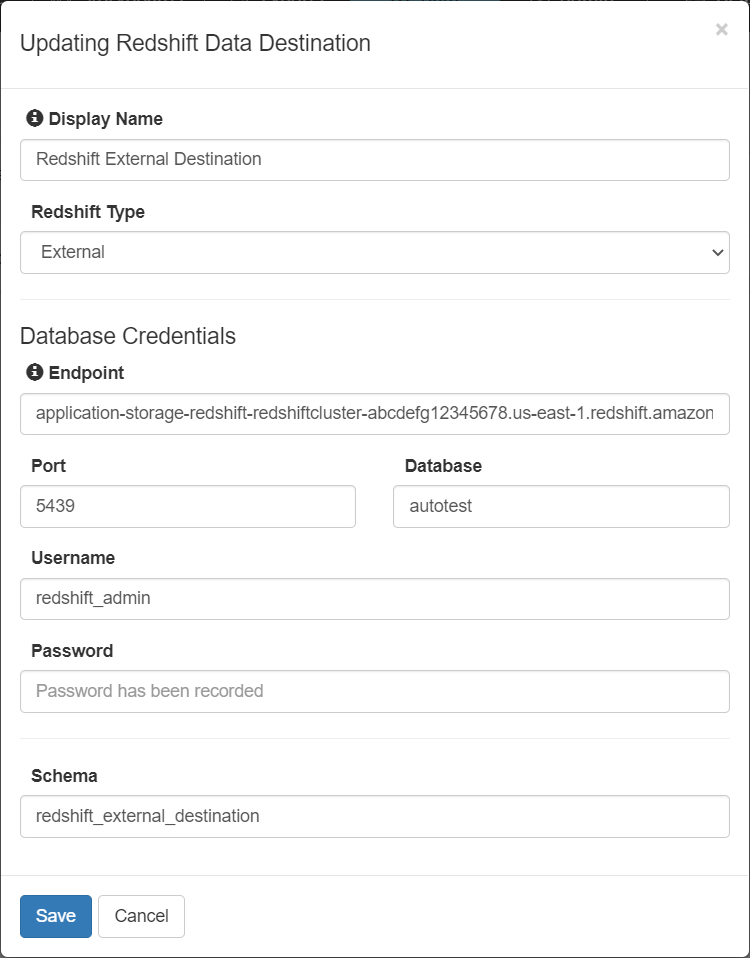Focus the Display Name text field

375,159
